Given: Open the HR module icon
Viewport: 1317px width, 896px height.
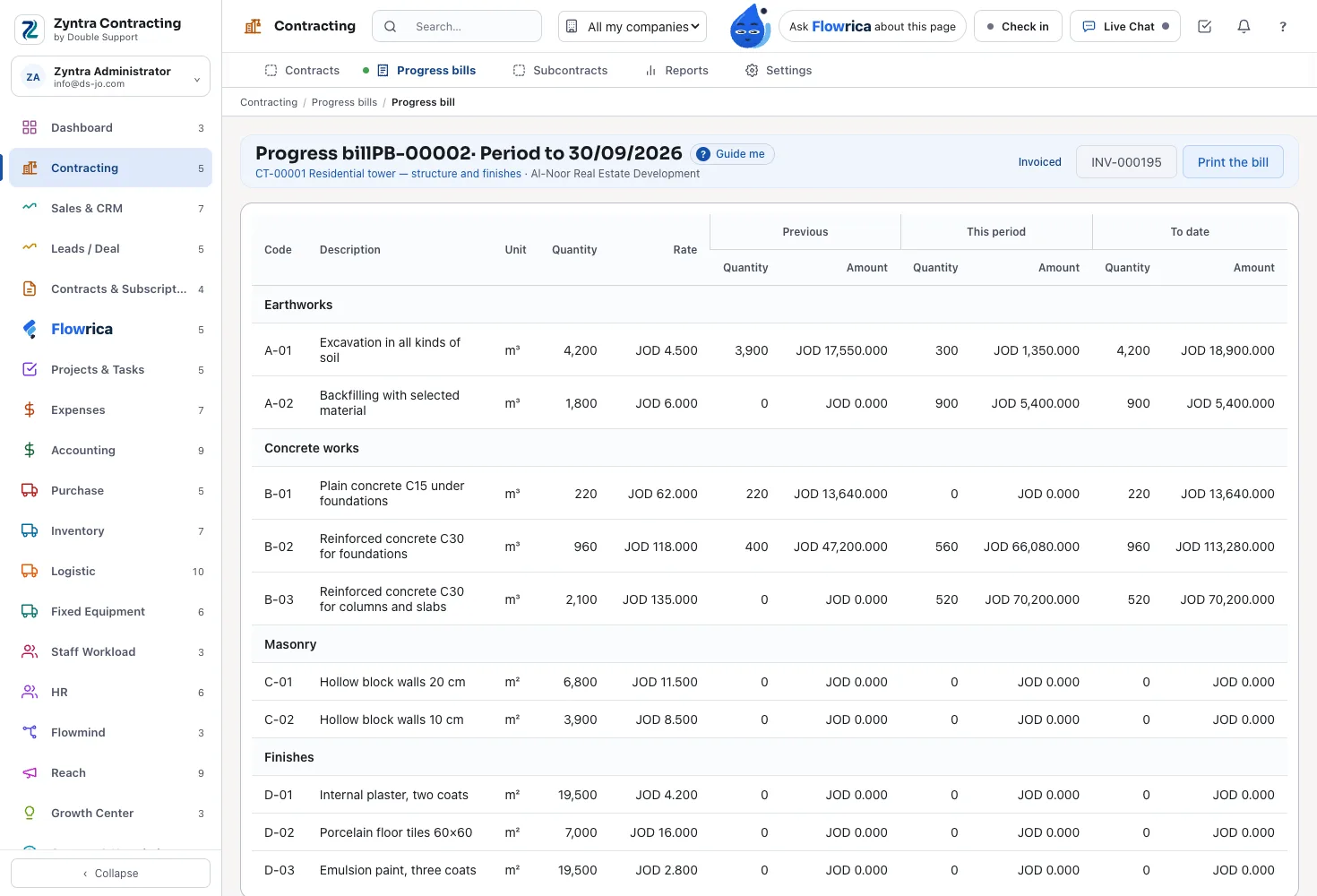Looking at the screenshot, I should tap(30, 692).
